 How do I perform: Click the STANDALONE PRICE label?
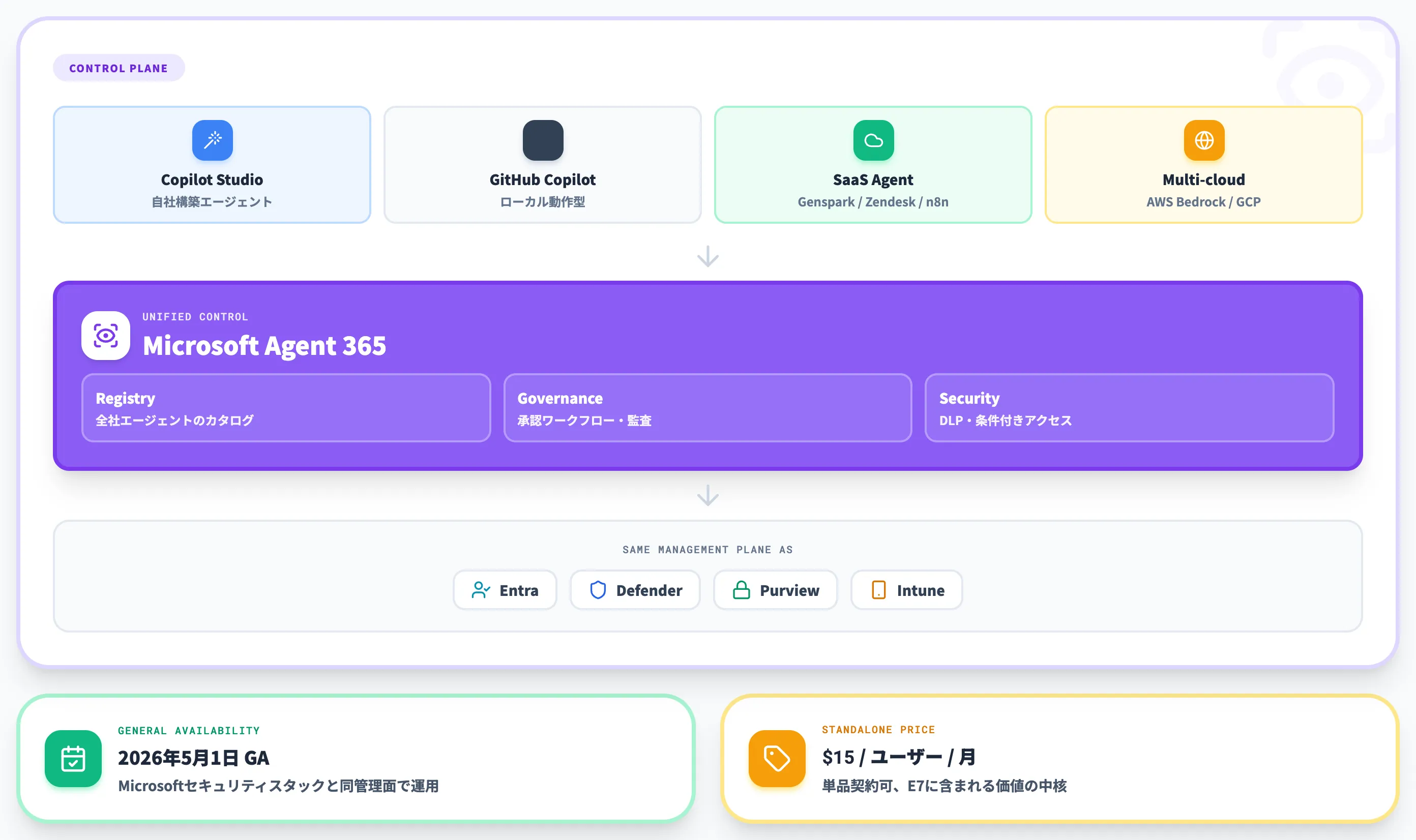click(x=879, y=730)
